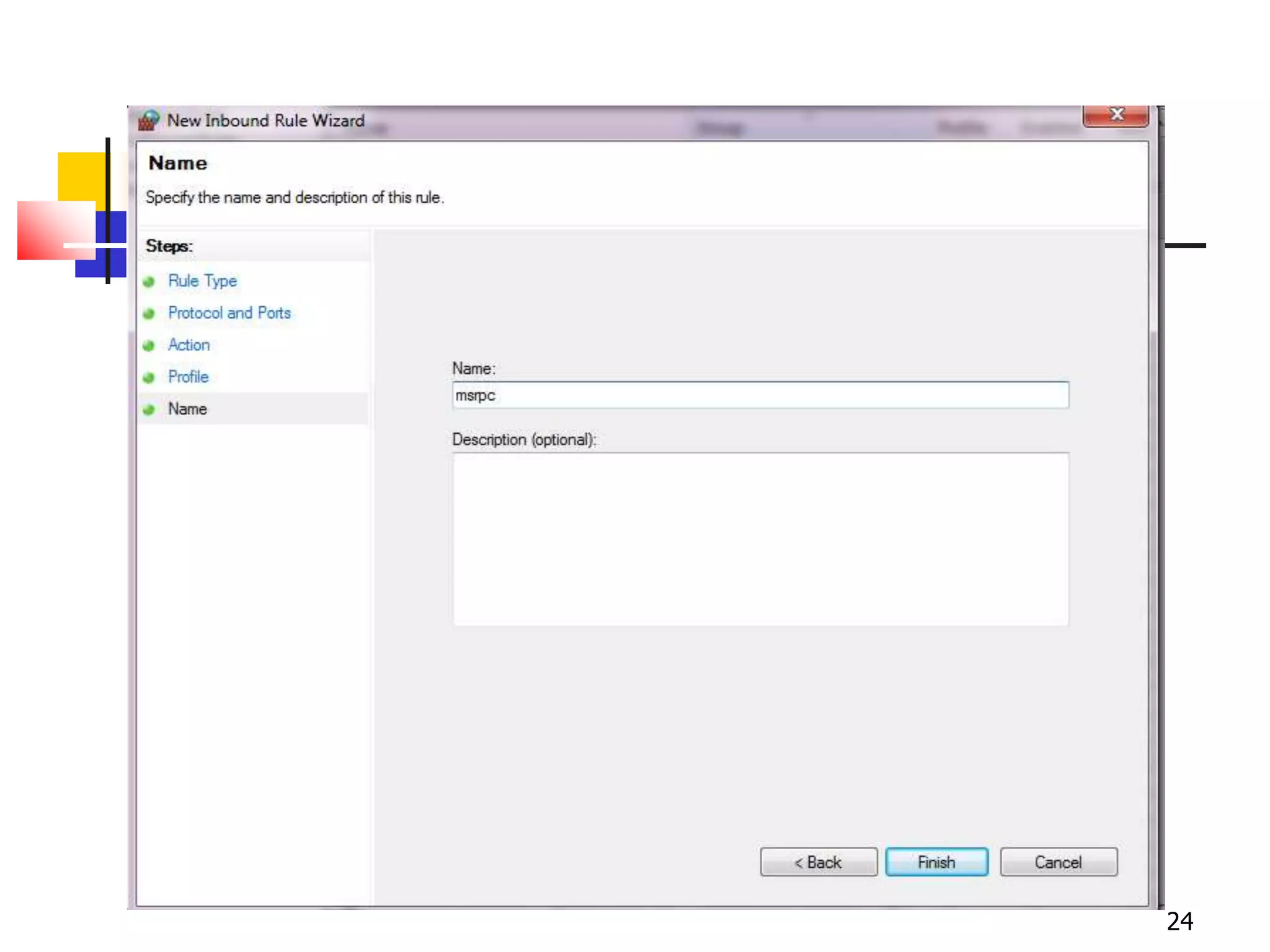Close the wizard with the red X
Viewport: 1270px width, 952px height.
pos(1116,115)
